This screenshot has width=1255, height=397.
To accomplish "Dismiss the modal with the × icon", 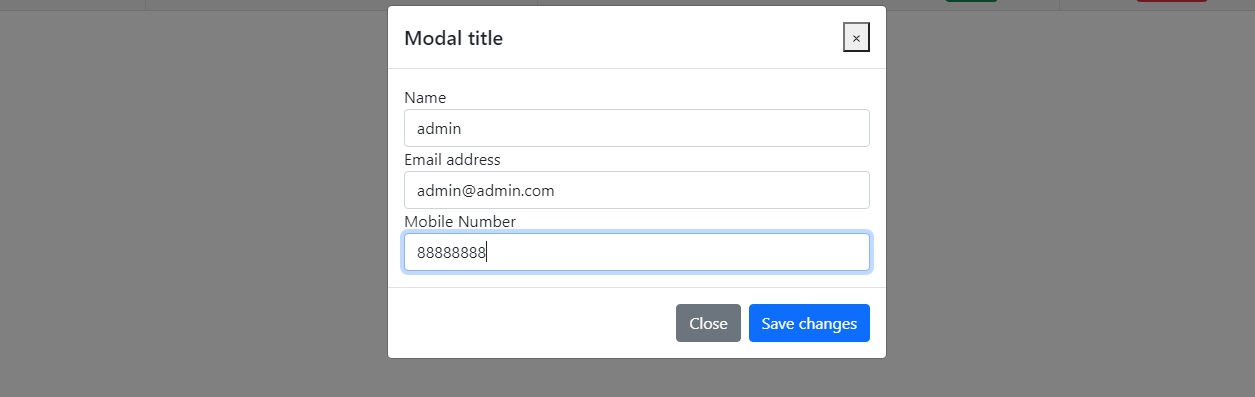I will coord(856,37).
